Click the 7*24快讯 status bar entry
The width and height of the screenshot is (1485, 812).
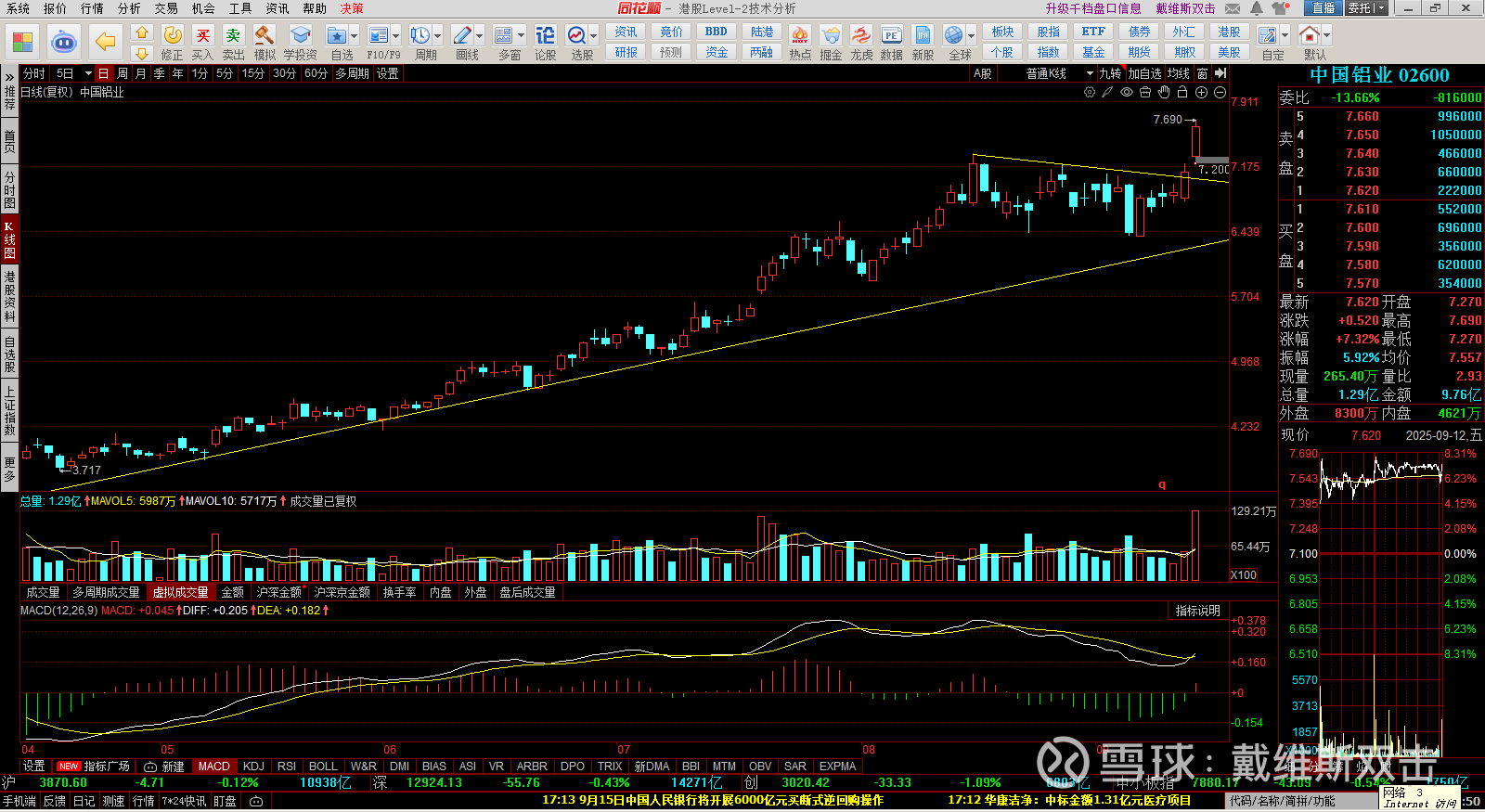click(x=184, y=801)
